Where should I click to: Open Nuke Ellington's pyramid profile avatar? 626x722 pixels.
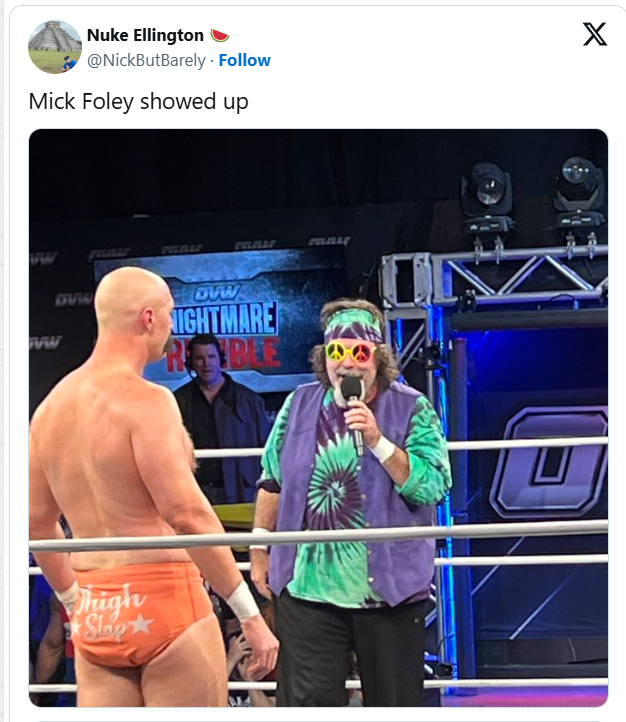point(55,47)
